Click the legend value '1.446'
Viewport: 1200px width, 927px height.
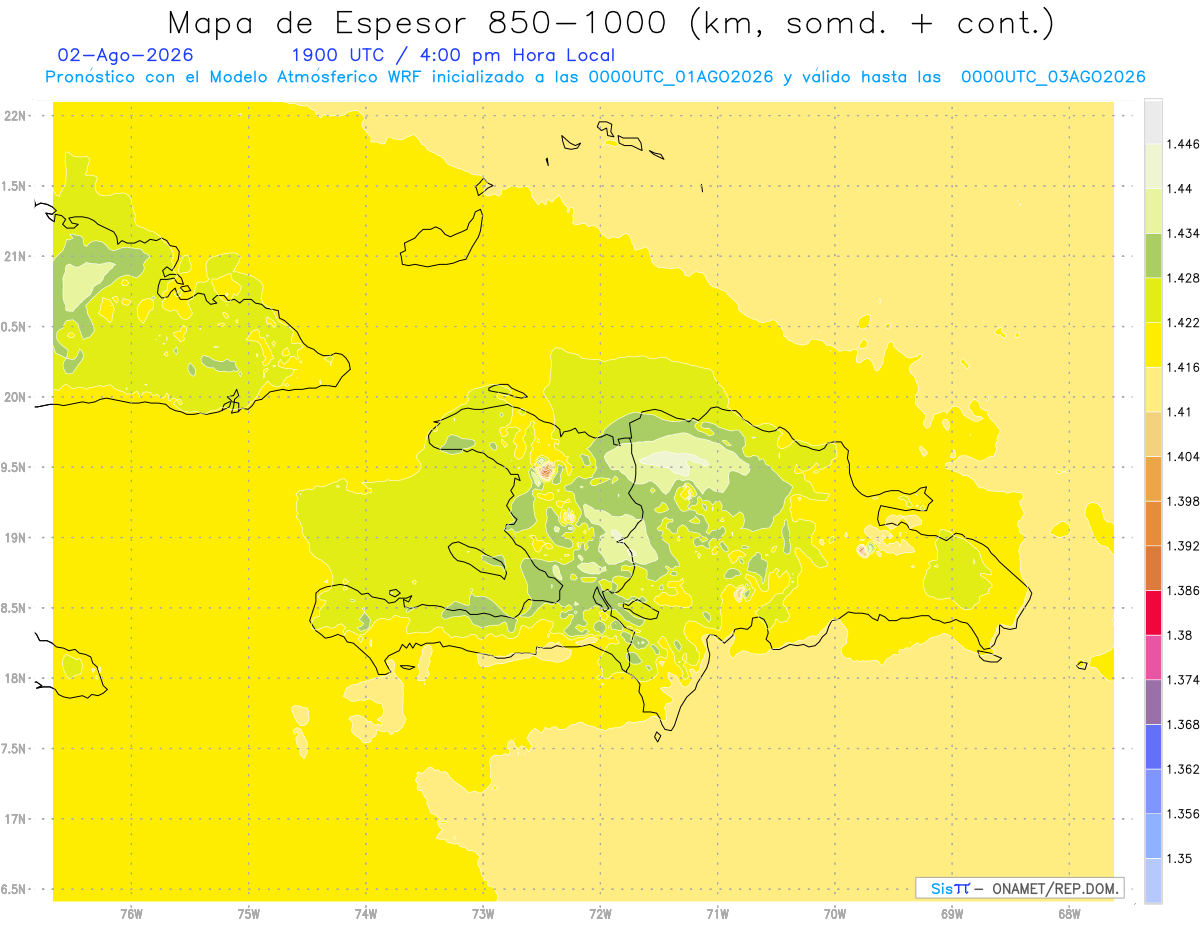click(x=1182, y=144)
